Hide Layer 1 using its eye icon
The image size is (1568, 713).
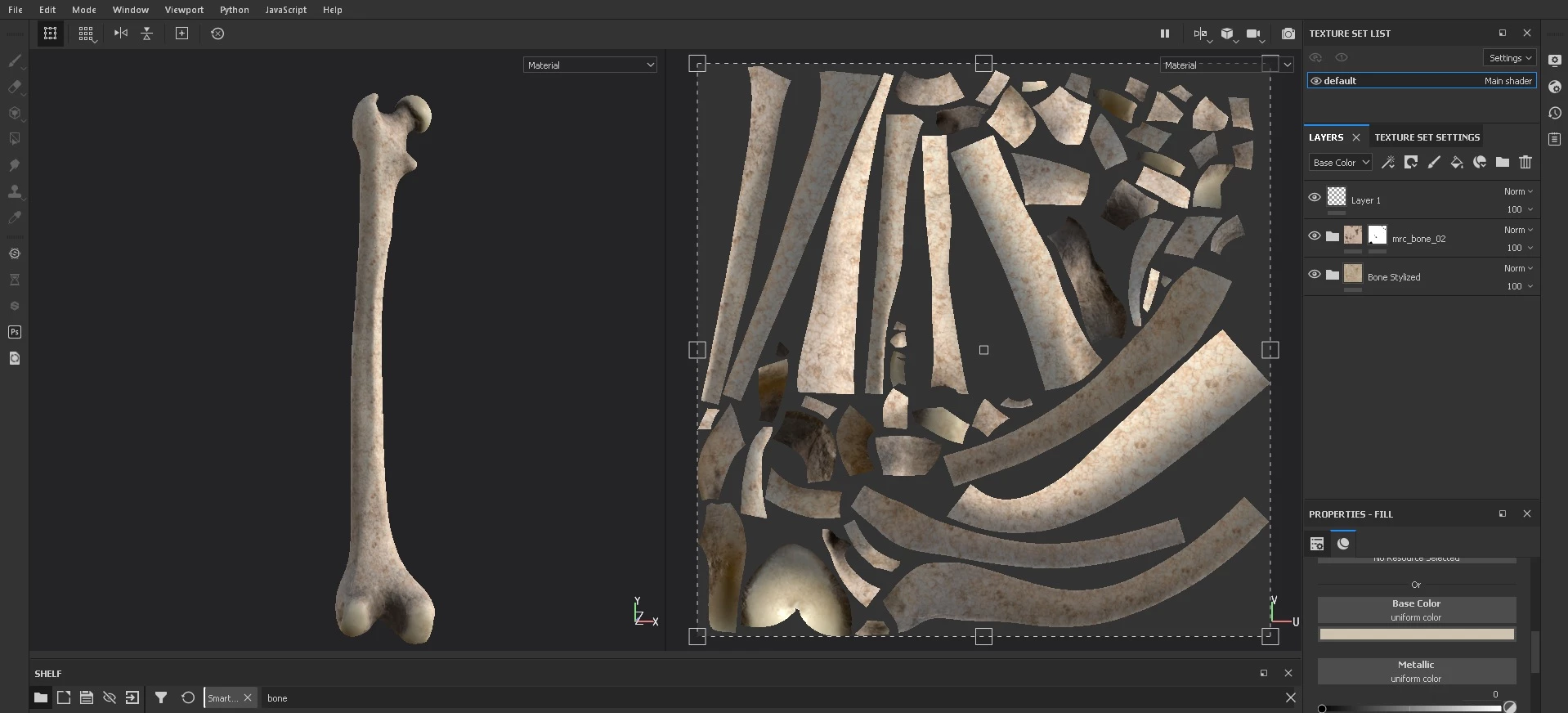point(1314,197)
